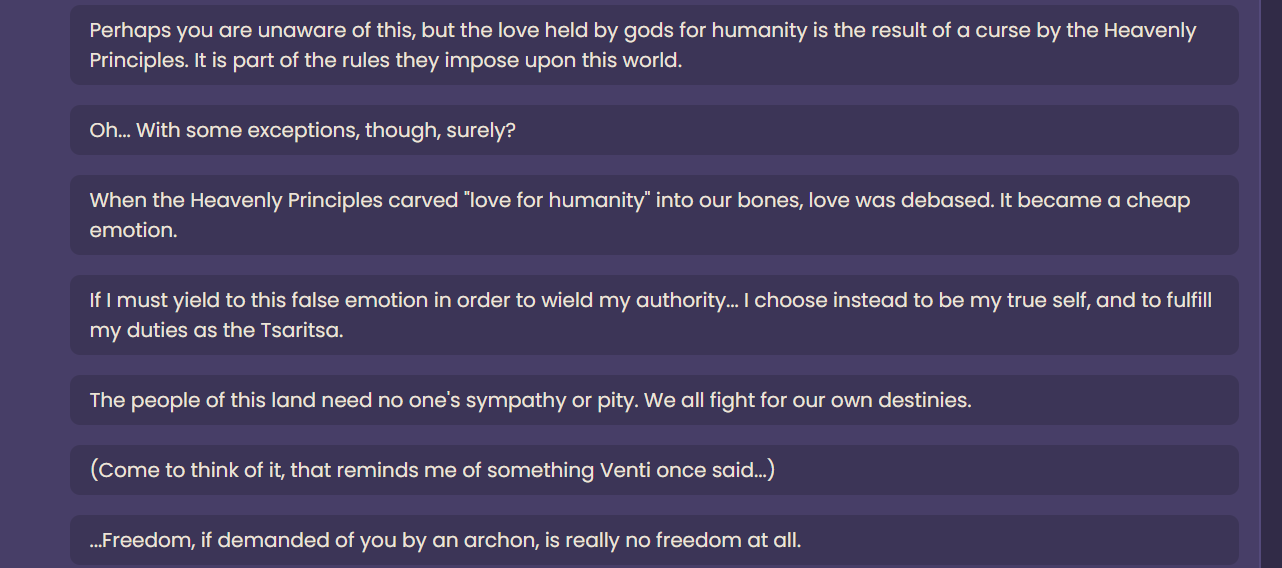The height and width of the screenshot is (568, 1282).
Task: Click the 'Oh... With some exceptions' line
Action: 654,130
